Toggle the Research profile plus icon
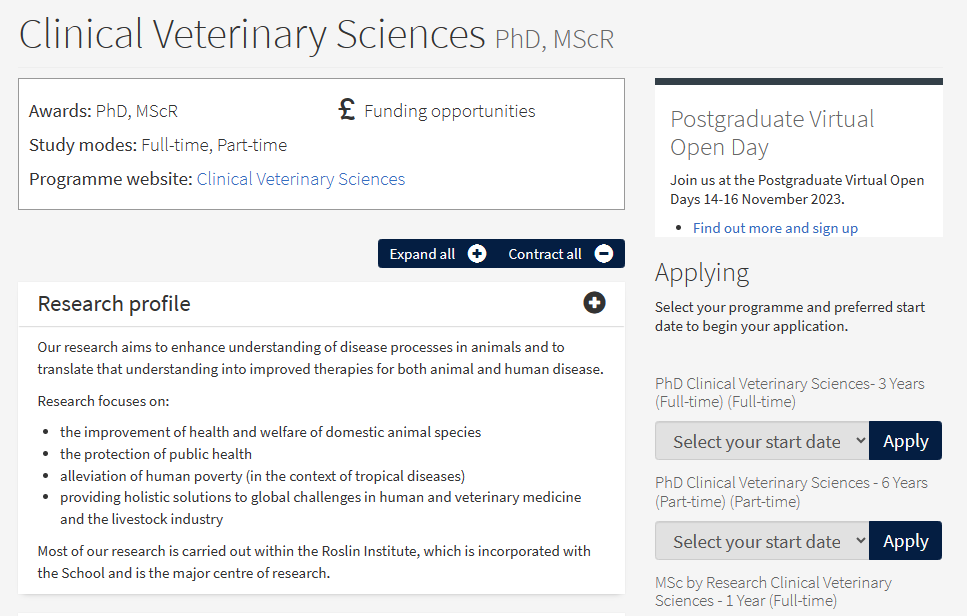This screenshot has height=616, width=967. (595, 303)
